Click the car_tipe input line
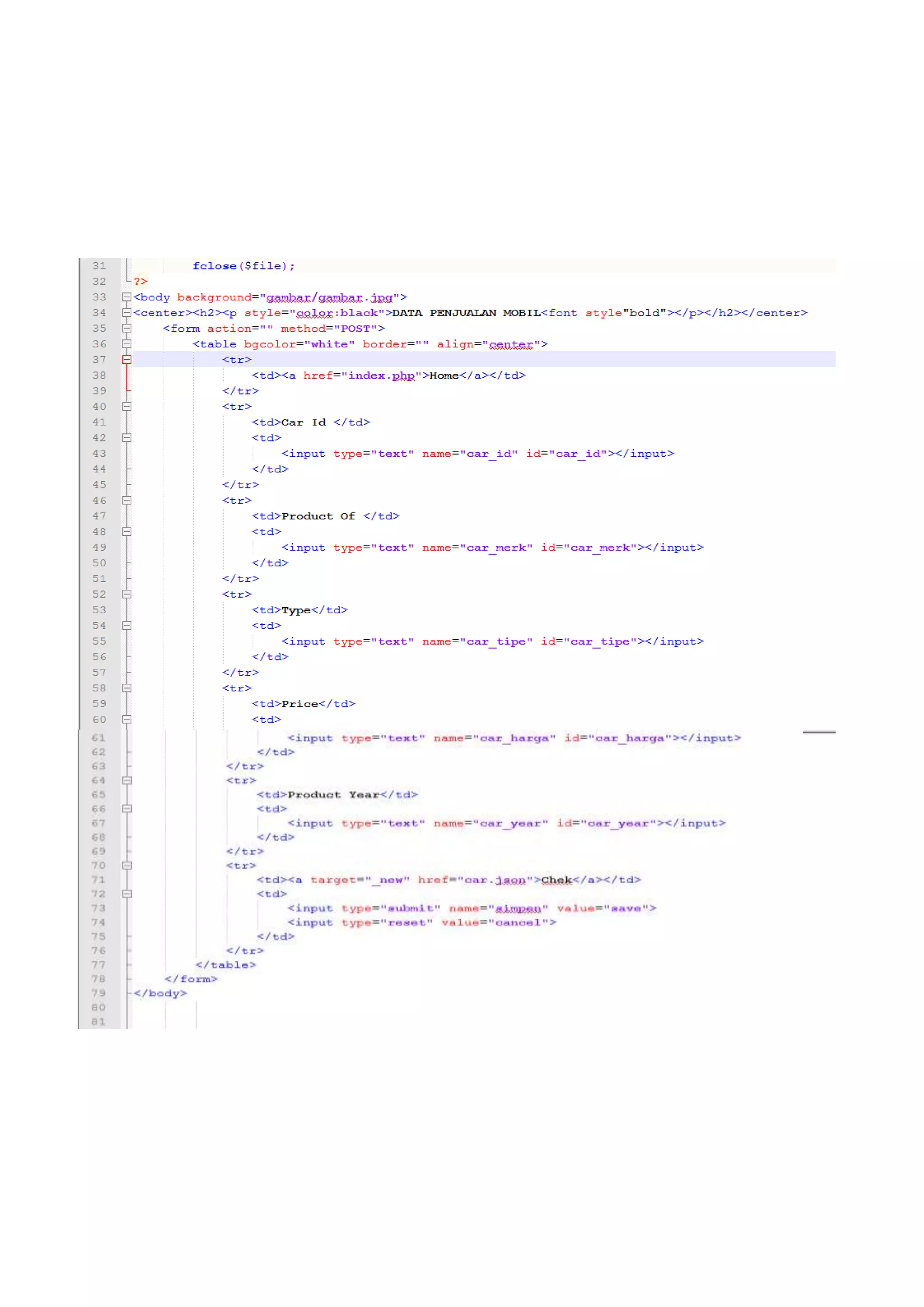 tap(493, 642)
